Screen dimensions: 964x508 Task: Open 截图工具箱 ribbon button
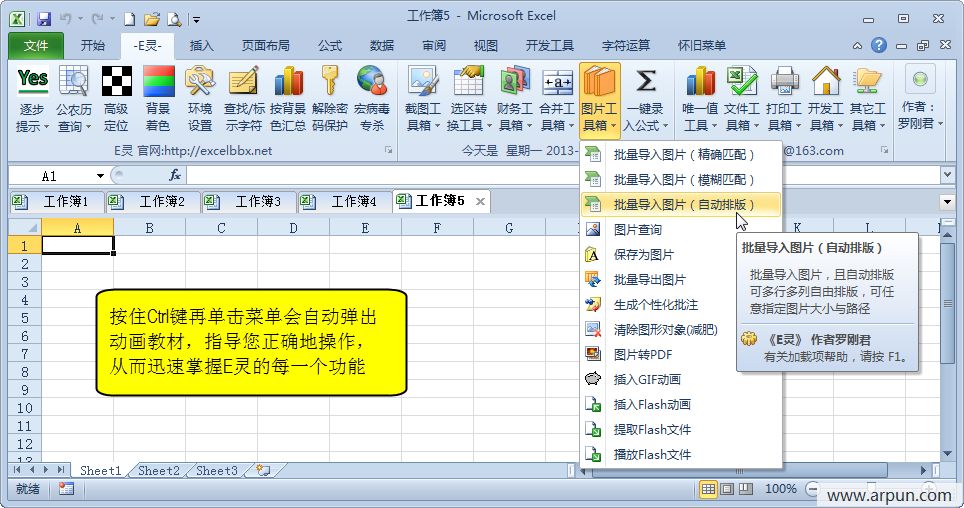(x=423, y=98)
